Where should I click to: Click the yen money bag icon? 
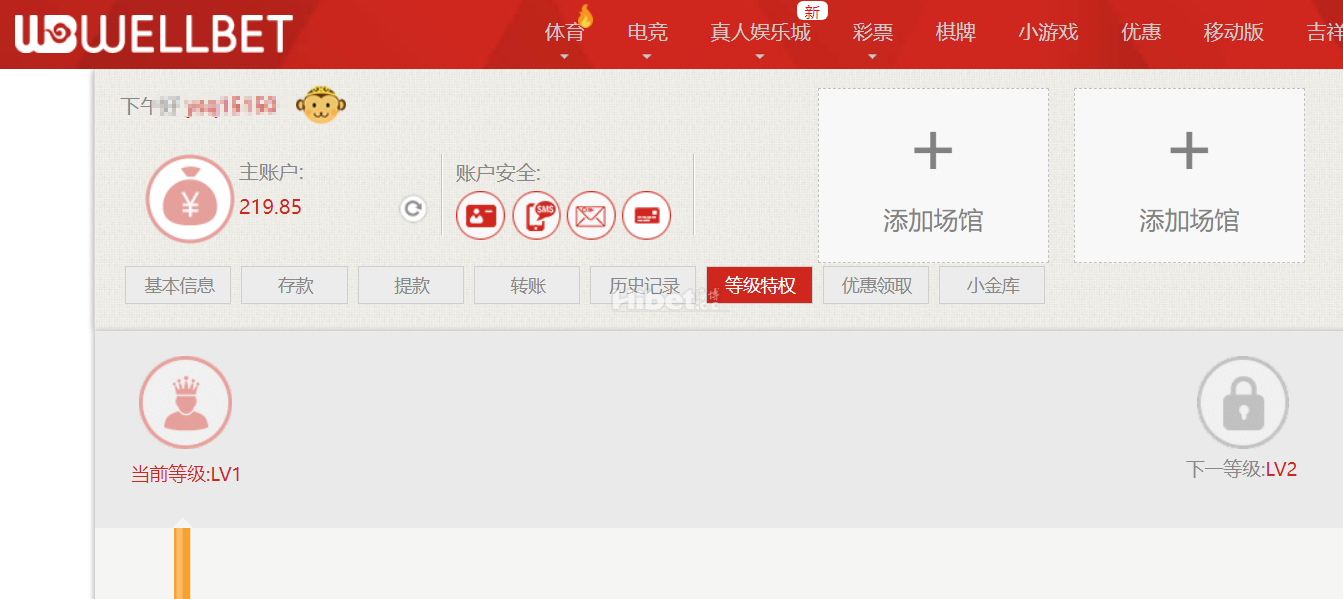pos(189,199)
